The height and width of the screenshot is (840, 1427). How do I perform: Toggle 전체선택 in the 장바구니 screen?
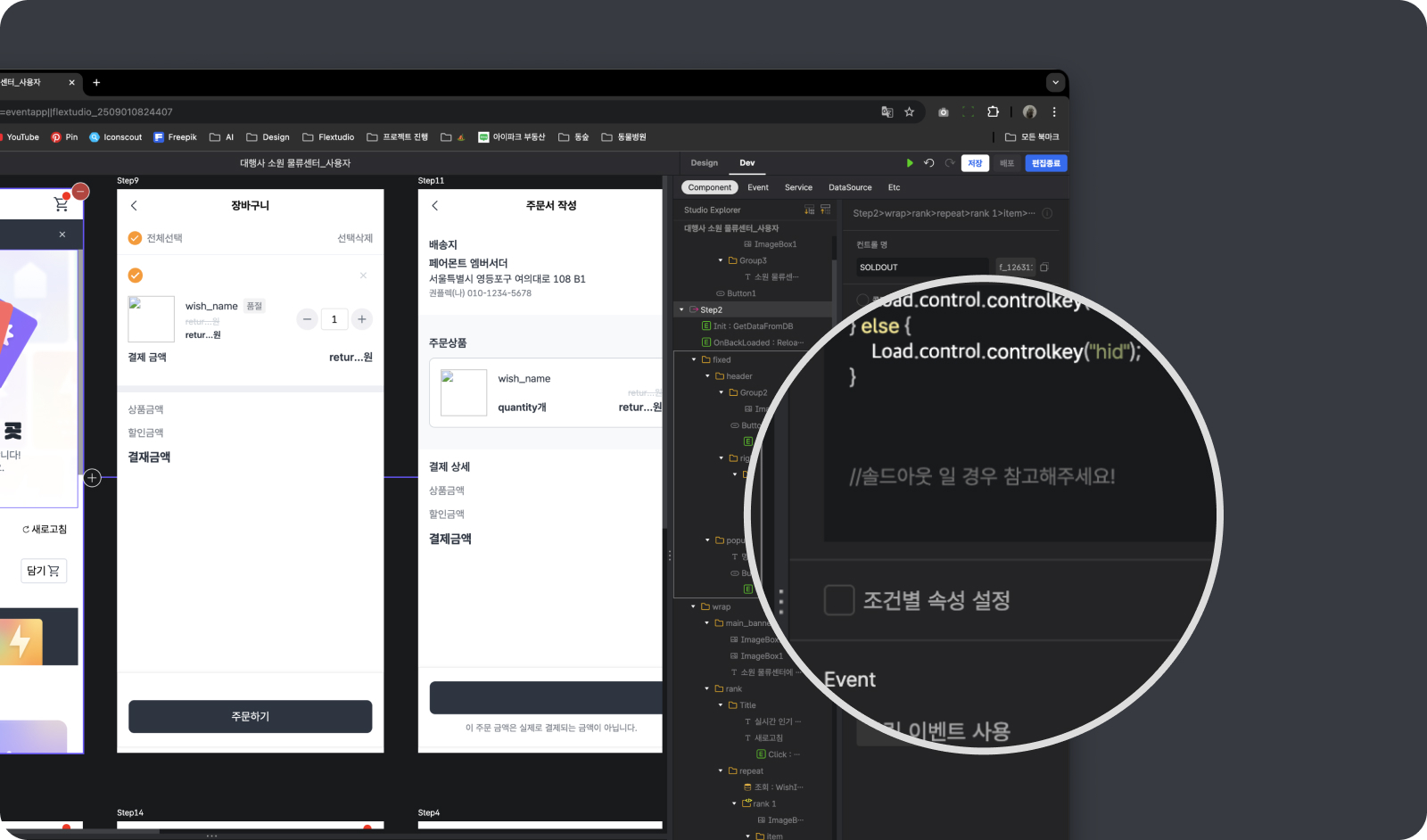point(135,238)
